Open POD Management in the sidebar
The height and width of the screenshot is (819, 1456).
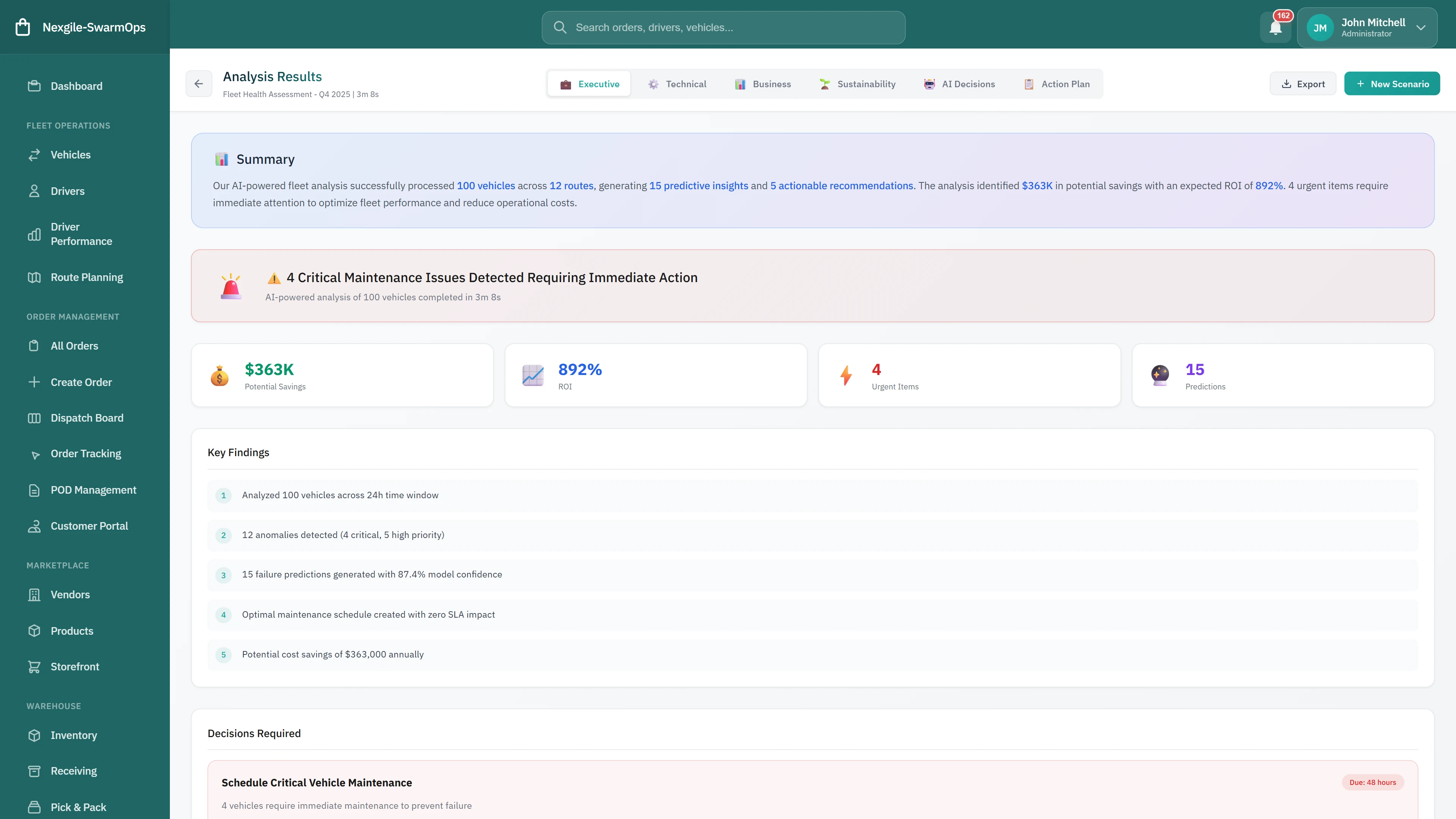[93, 490]
